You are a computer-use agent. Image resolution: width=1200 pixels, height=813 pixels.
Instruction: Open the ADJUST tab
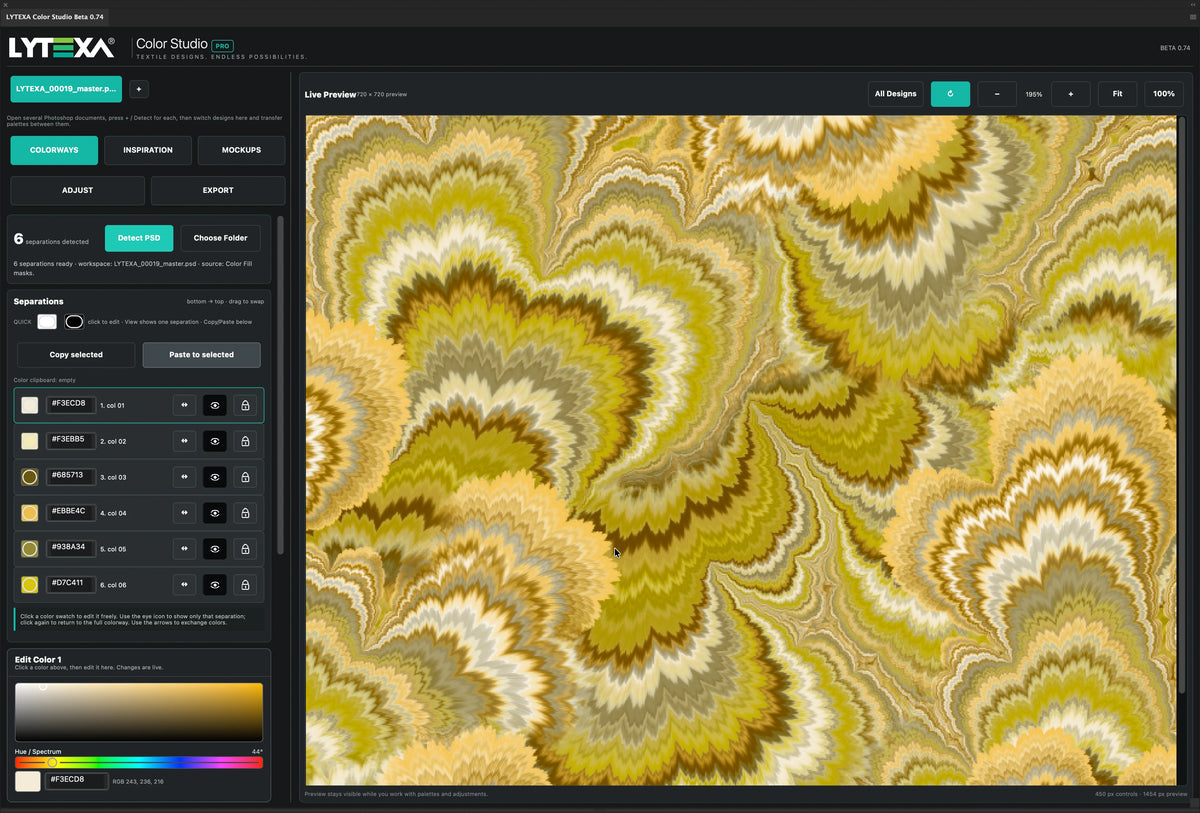pyautogui.click(x=77, y=190)
